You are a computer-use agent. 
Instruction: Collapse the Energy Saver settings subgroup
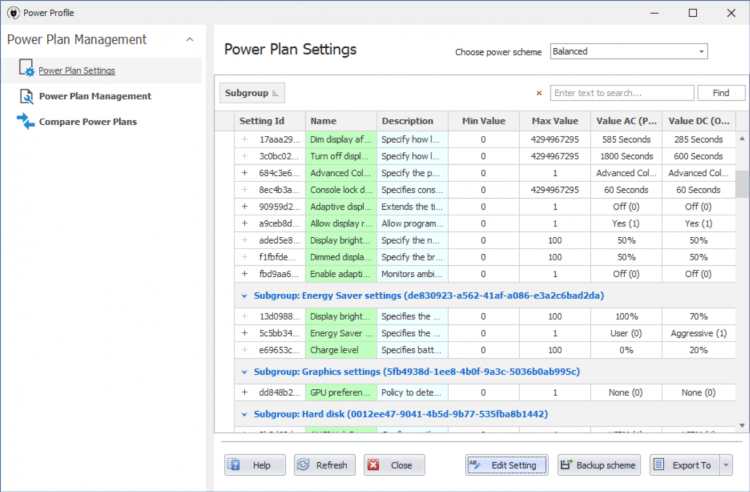244,295
